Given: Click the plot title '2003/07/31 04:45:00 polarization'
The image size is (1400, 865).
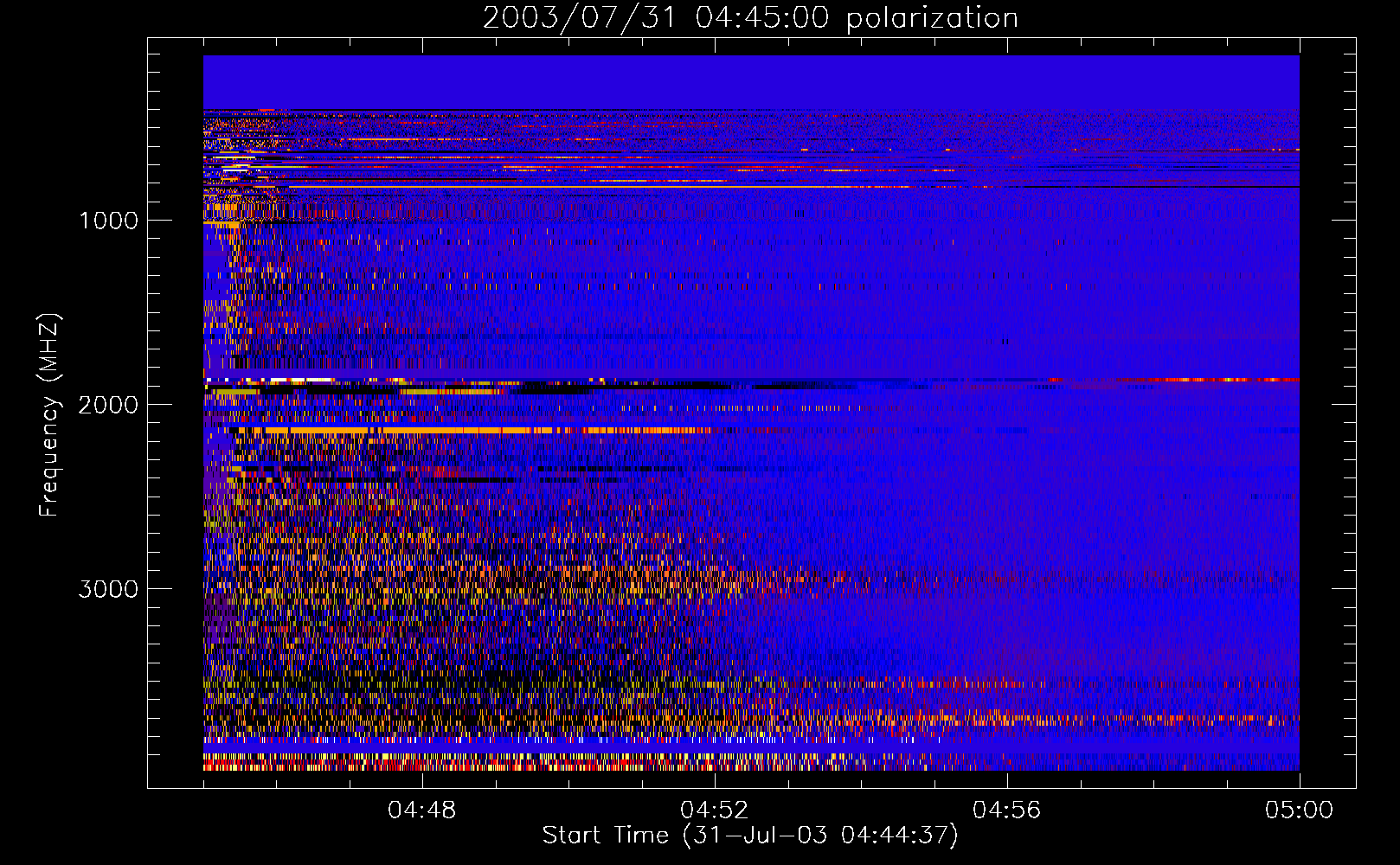Looking at the screenshot, I should (750, 18).
